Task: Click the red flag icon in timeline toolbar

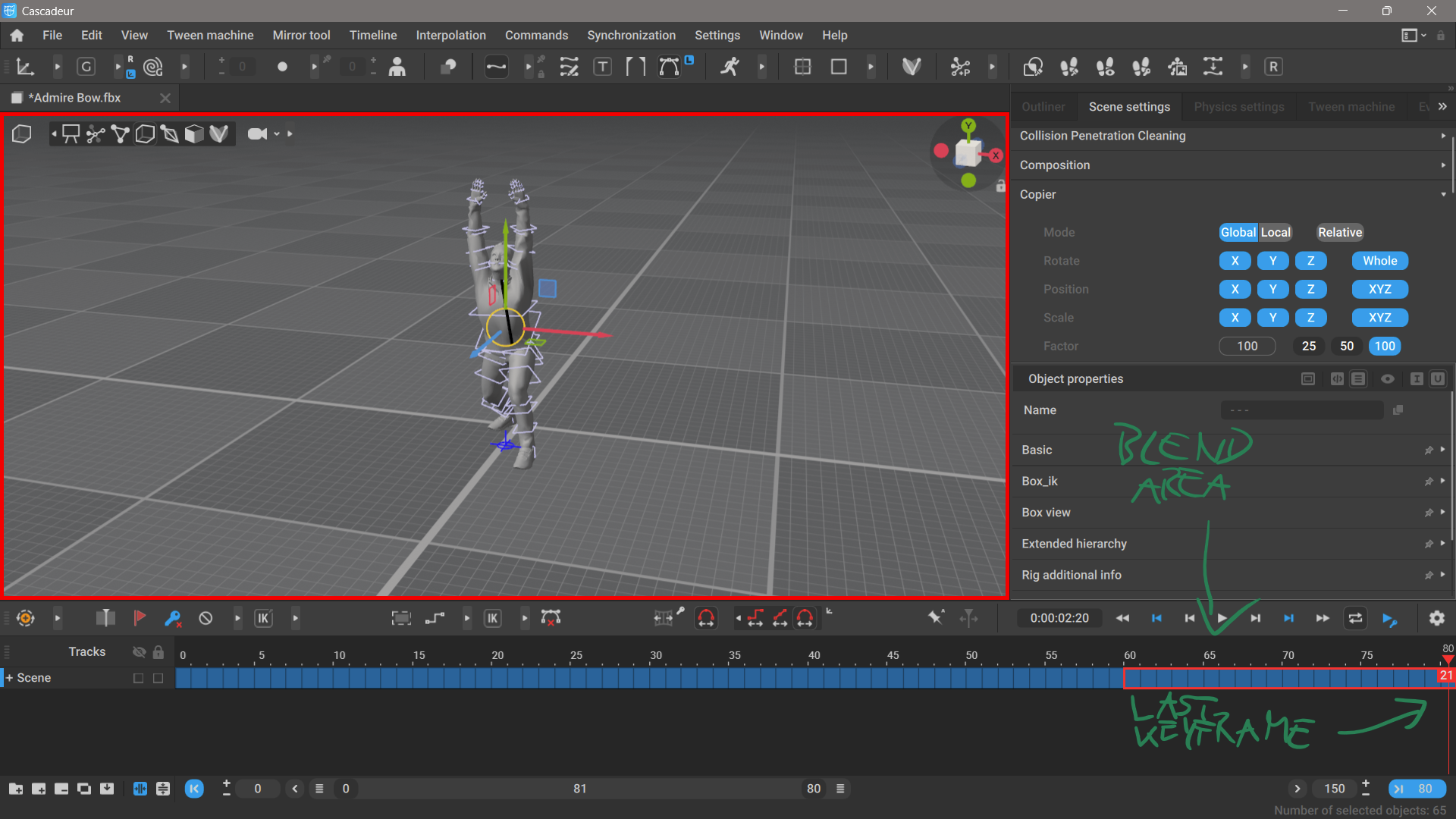Action: [140, 618]
